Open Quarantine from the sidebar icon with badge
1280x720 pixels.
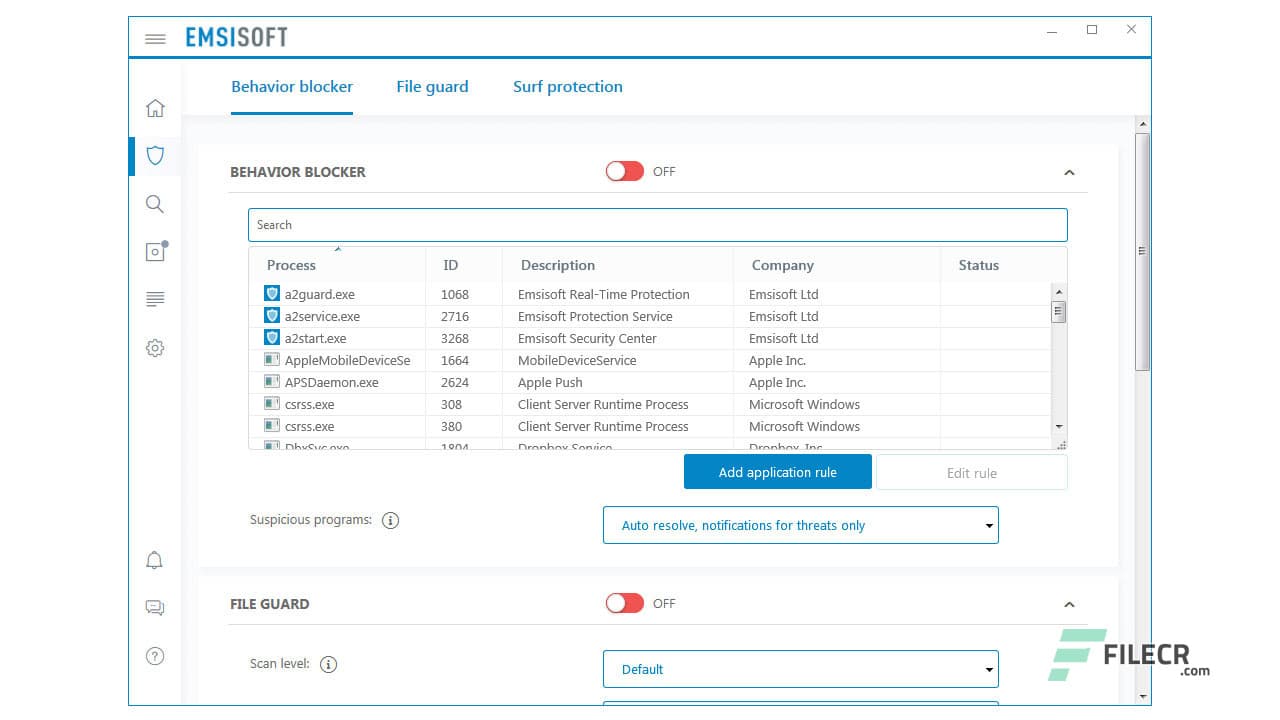(x=155, y=251)
